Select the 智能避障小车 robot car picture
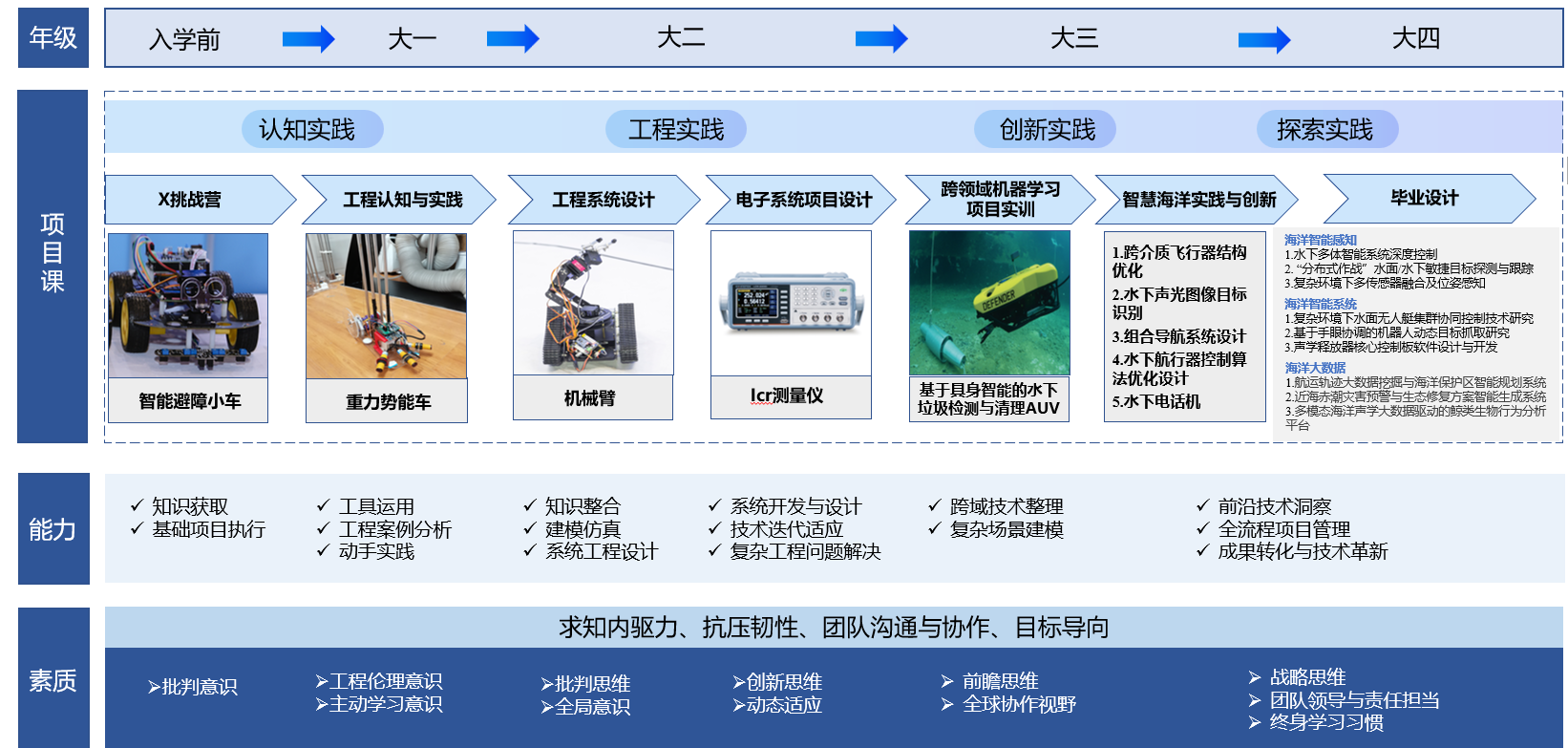This screenshot has height=748, width=1568. 188,306
